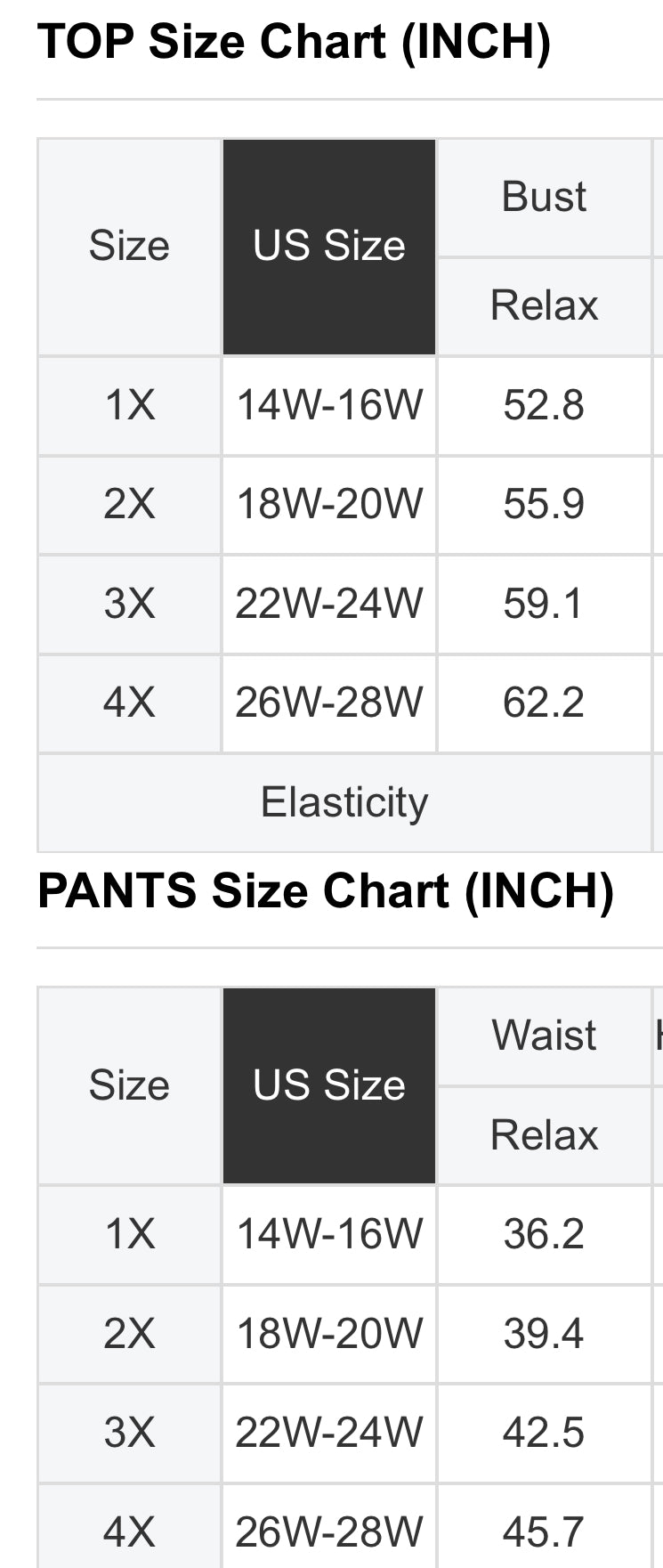Click the 55.9 bust measurement cell

544,505
